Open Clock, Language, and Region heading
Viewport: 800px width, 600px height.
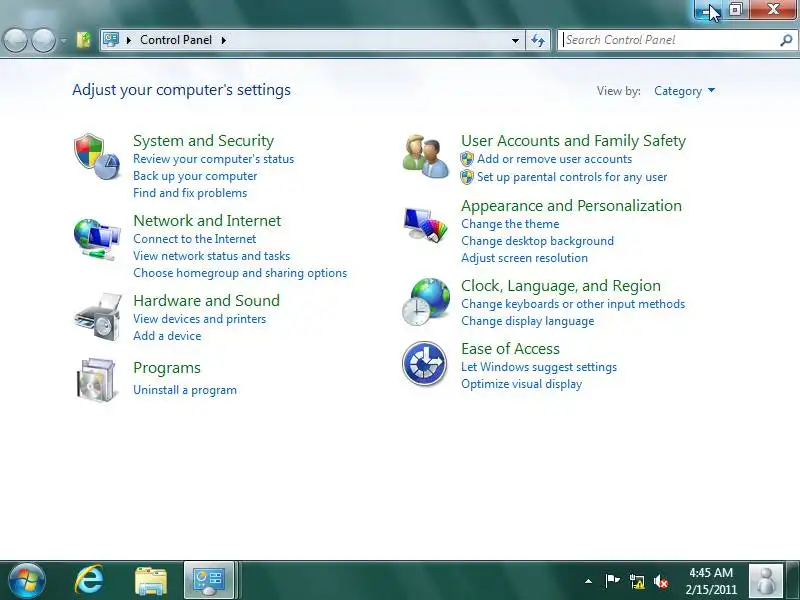pyautogui.click(x=561, y=285)
